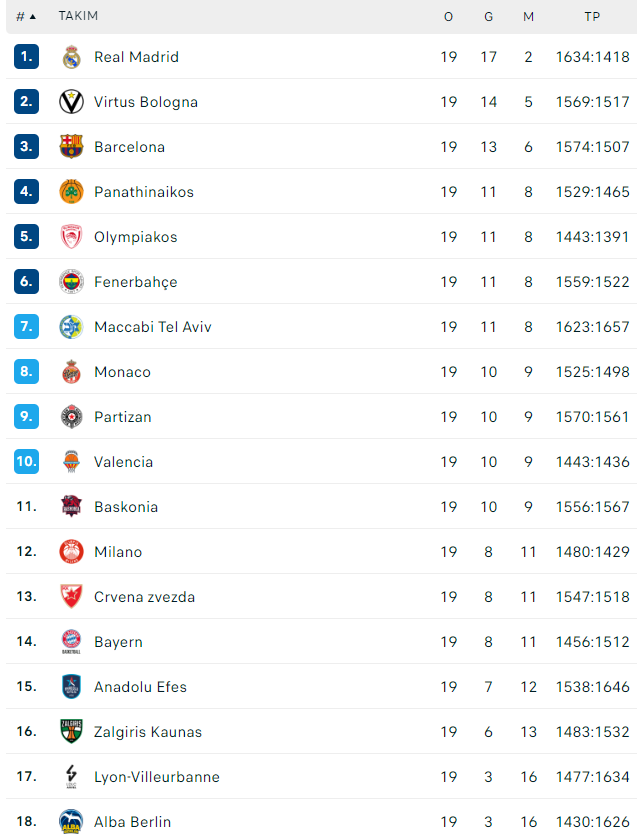Open the Olympiakos team page link

[x=136, y=237]
